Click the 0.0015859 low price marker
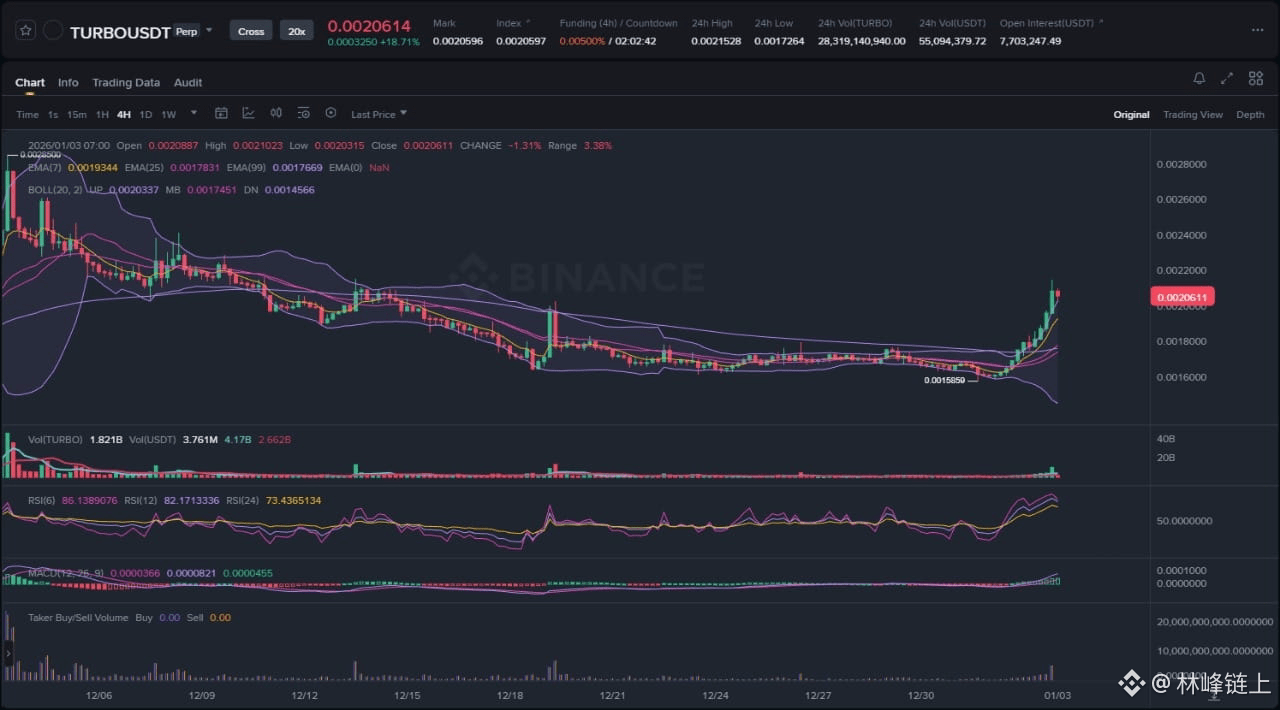 [x=945, y=380]
